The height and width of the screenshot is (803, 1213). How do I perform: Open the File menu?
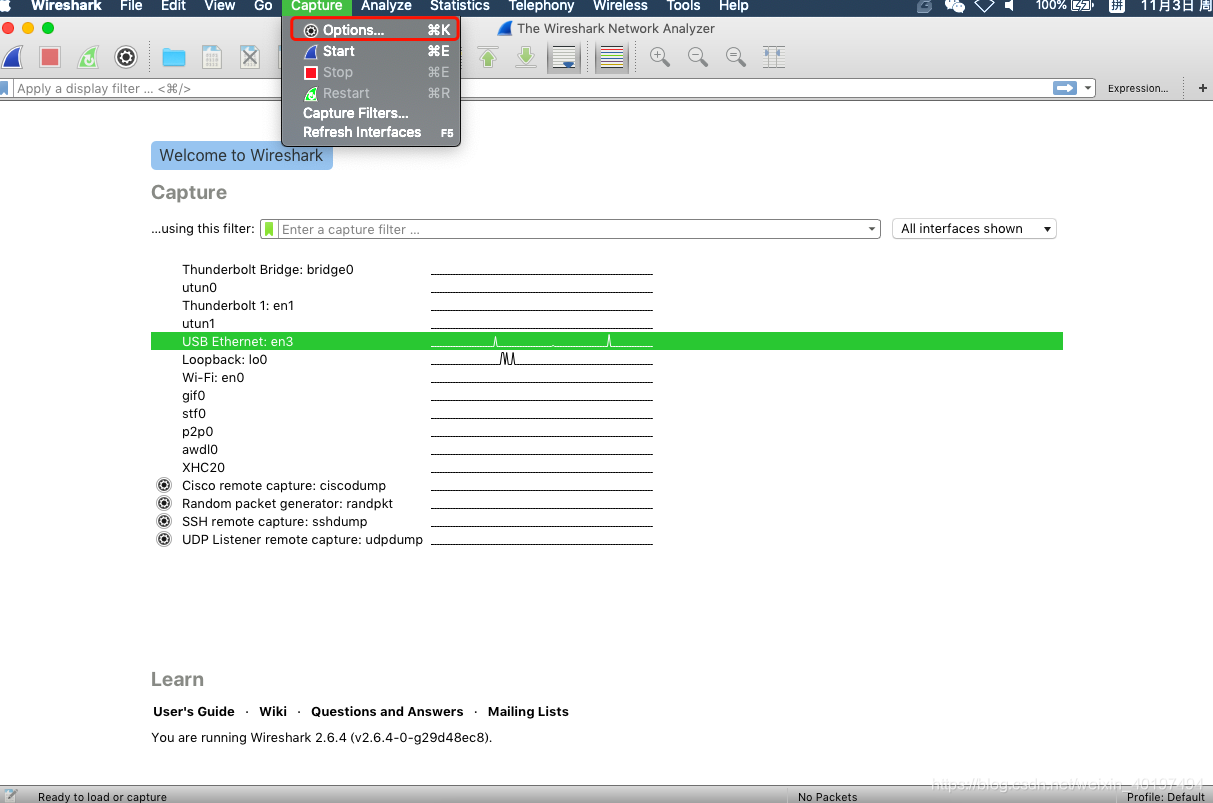coord(131,6)
